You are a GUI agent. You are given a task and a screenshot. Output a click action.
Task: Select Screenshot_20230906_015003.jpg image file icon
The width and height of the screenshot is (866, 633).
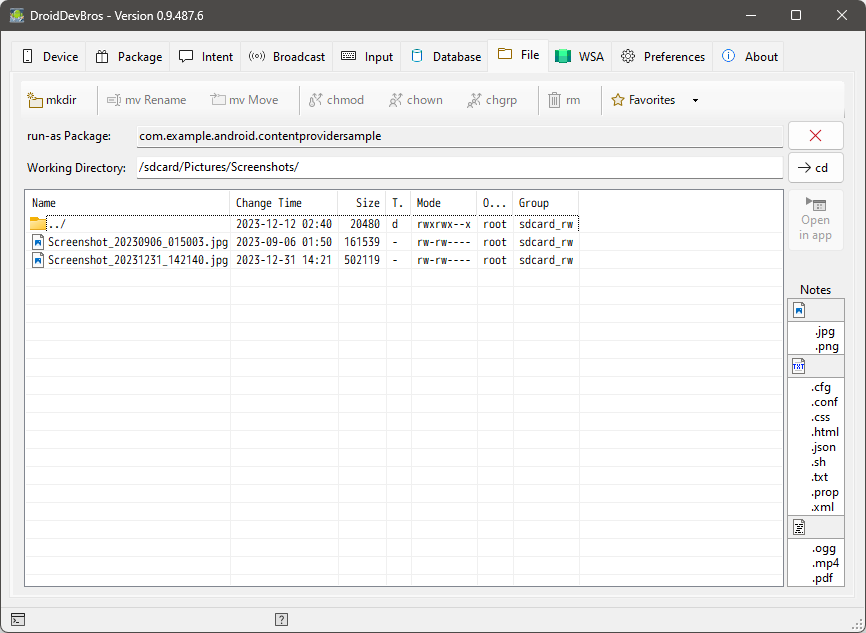(38, 242)
